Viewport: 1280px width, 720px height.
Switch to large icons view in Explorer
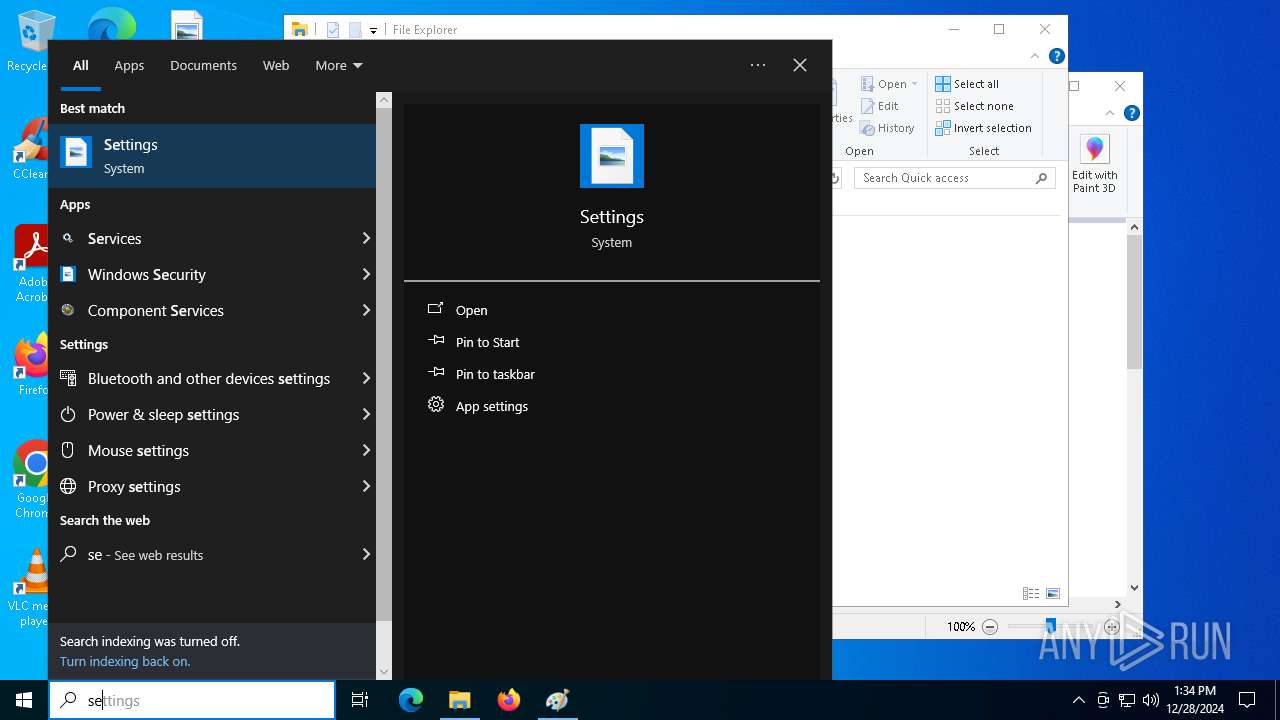click(x=1053, y=593)
